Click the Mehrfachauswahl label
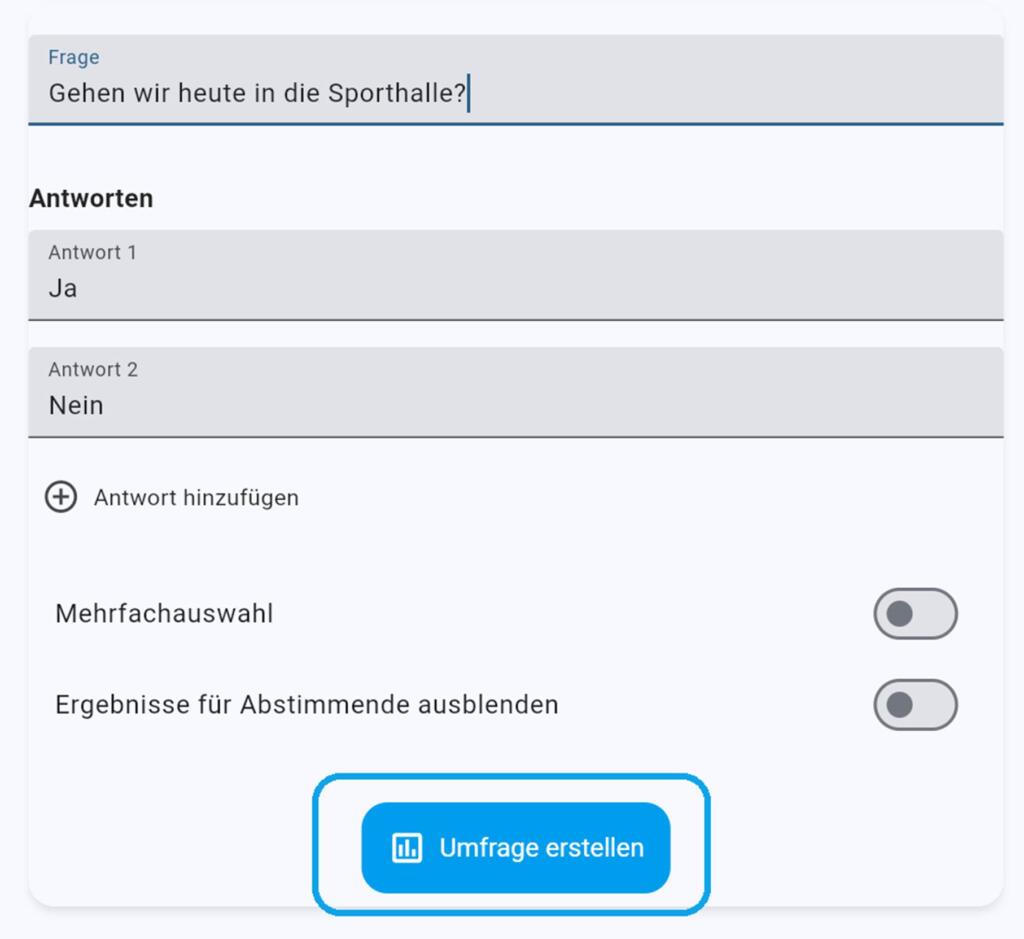This screenshot has height=939, width=1024. tap(165, 614)
